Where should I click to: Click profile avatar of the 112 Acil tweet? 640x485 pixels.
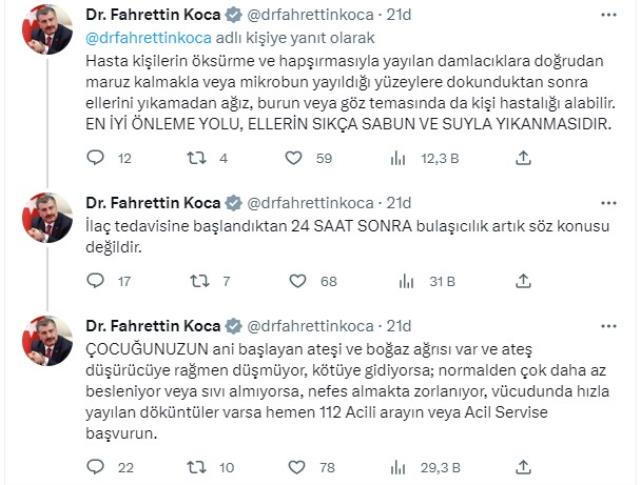pyautogui.click(x=47, y=342)
